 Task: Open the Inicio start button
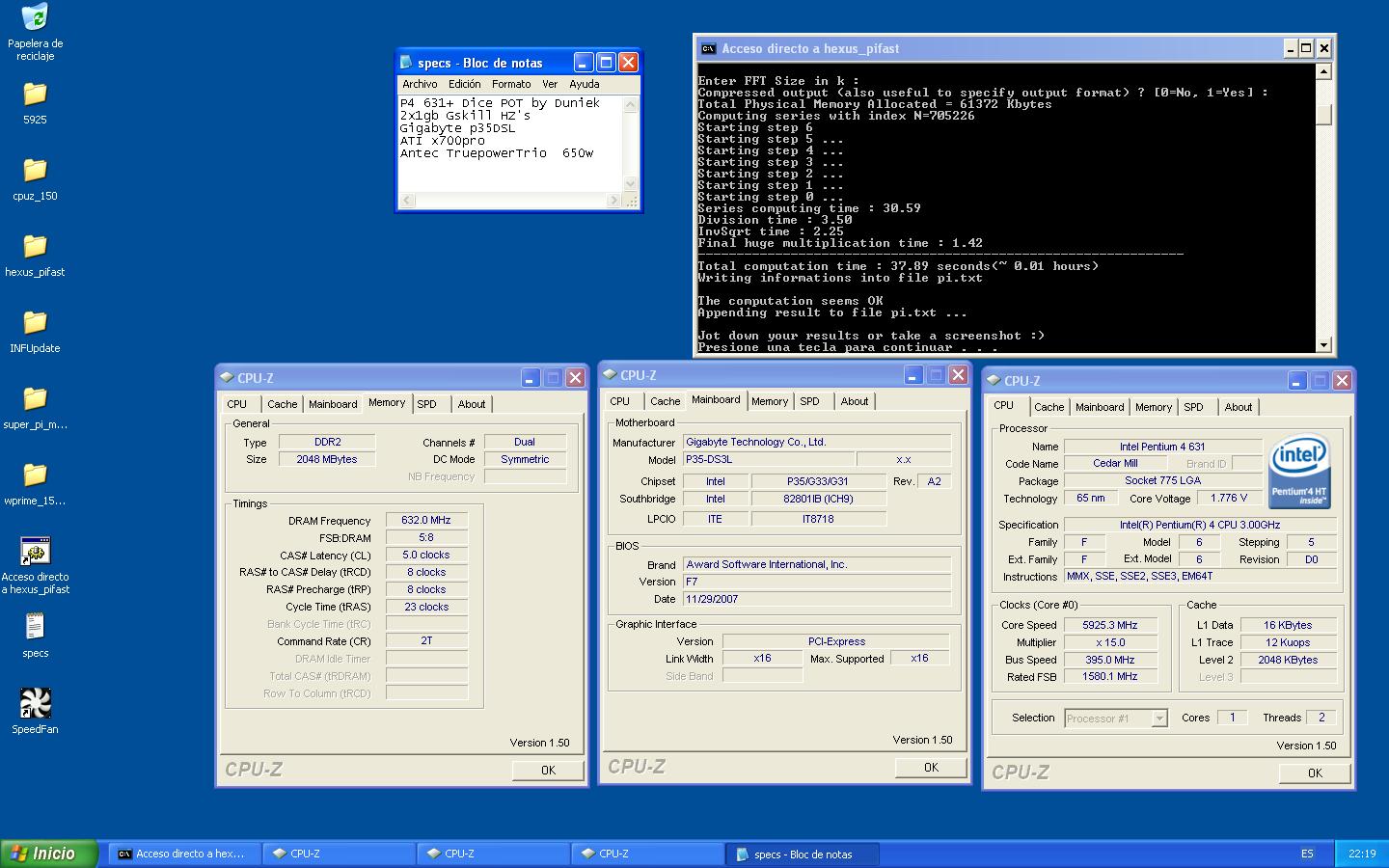click(x=49, y=854)
